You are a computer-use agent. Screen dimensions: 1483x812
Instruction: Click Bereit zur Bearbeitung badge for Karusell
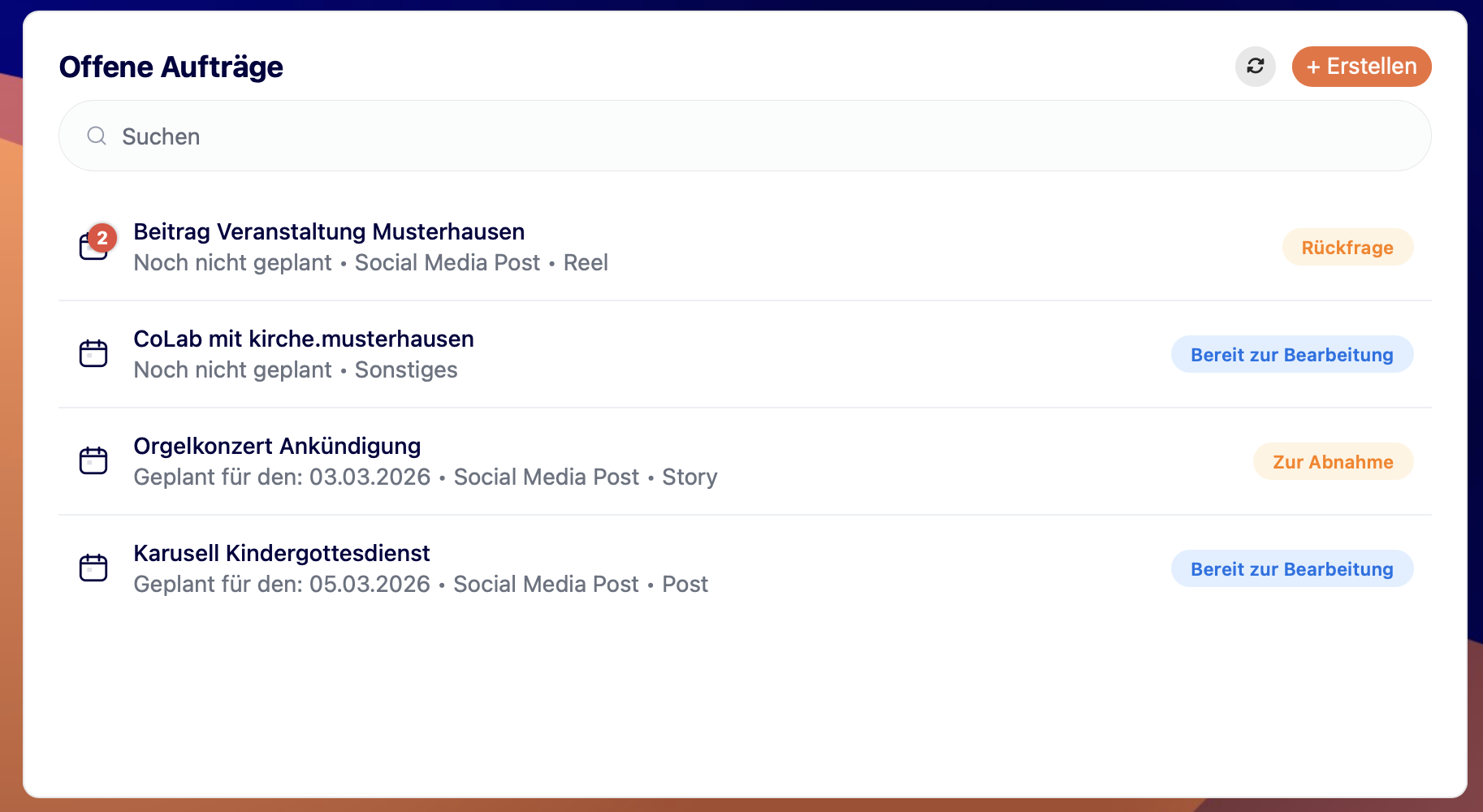tap(1291, 569)
